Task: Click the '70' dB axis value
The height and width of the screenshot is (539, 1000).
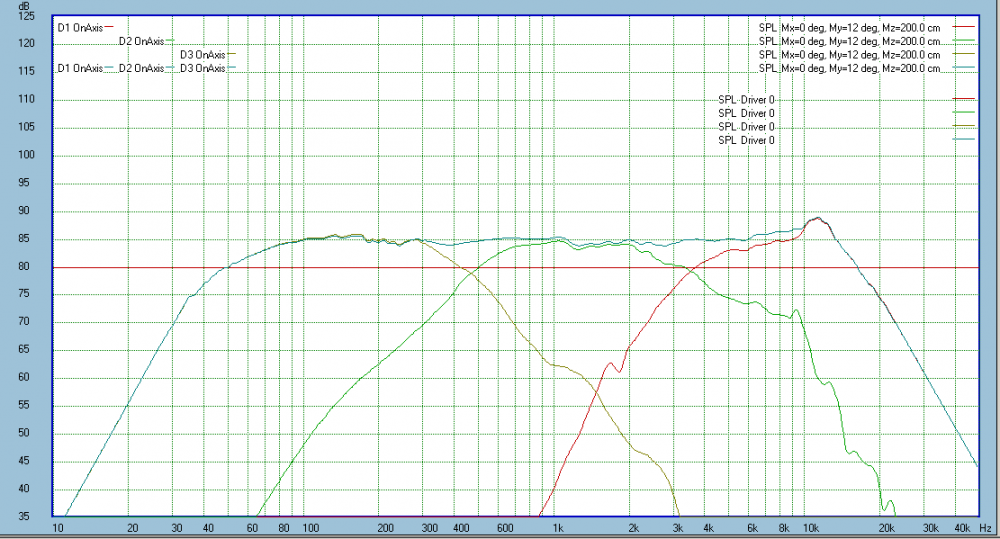Action: click(24, 321)
